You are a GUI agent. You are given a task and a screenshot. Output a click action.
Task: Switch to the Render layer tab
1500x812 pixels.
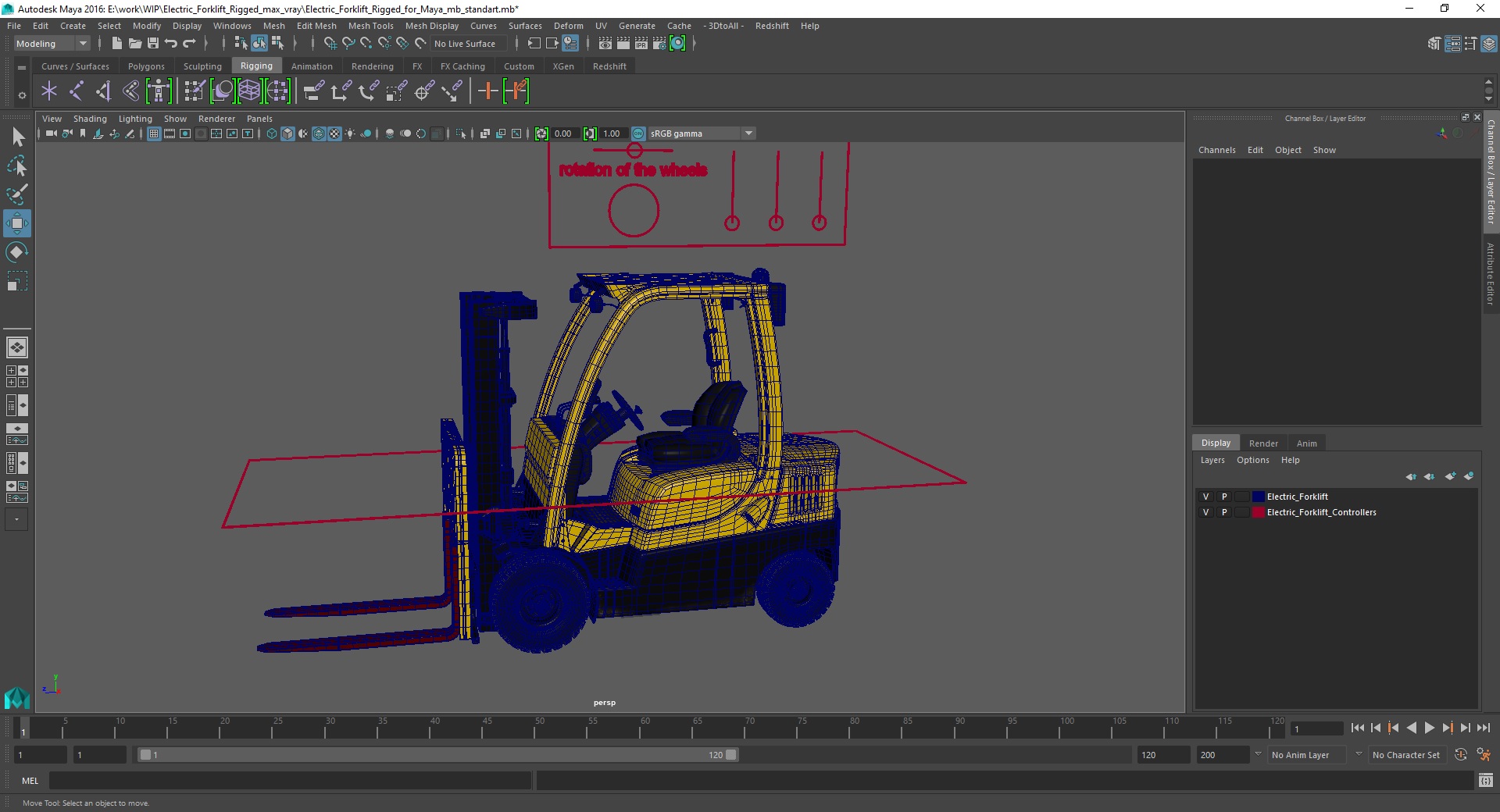click(1262, 443)
